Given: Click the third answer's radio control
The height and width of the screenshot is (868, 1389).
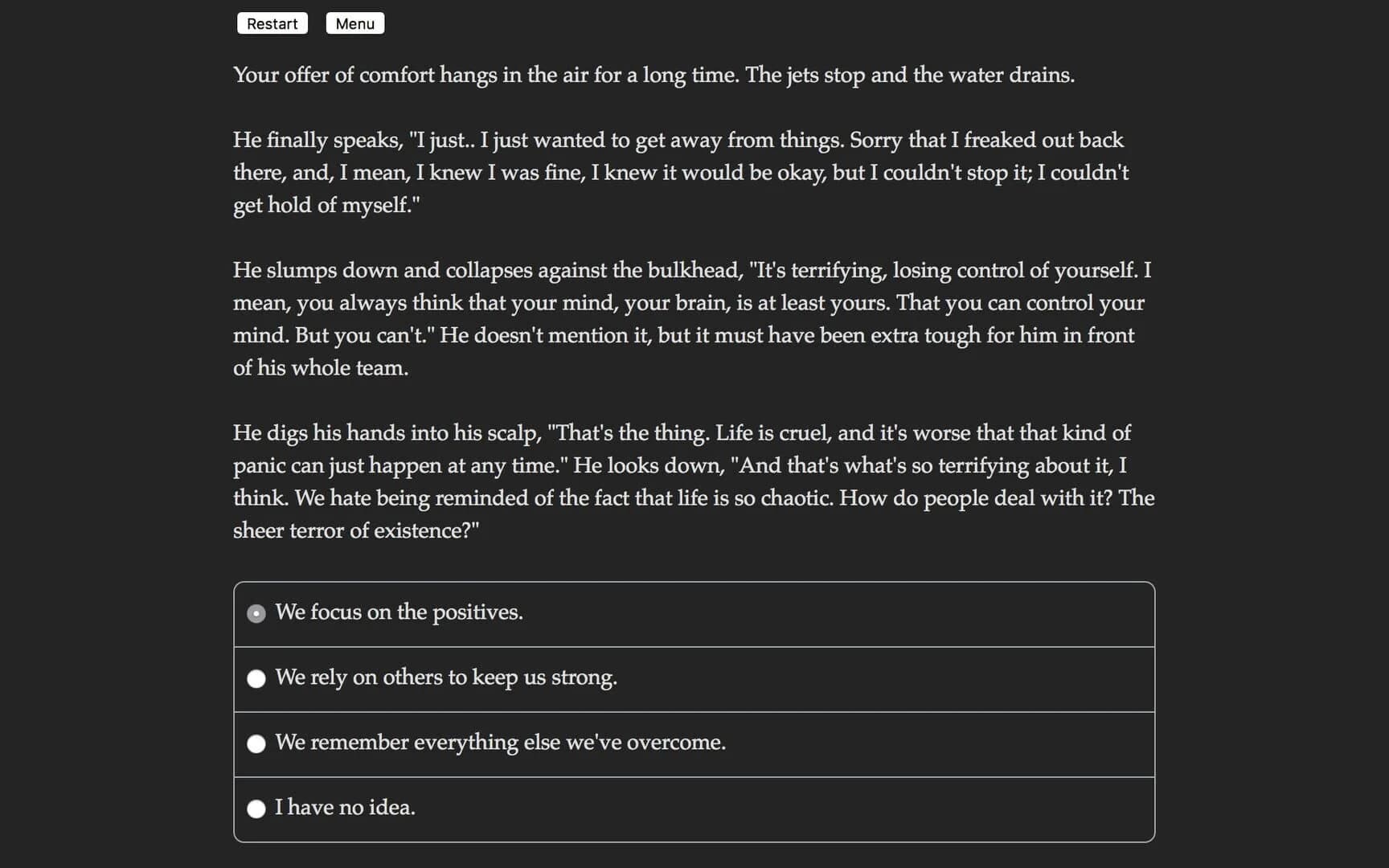Looking at the screenshot, I should coord(256,744).
